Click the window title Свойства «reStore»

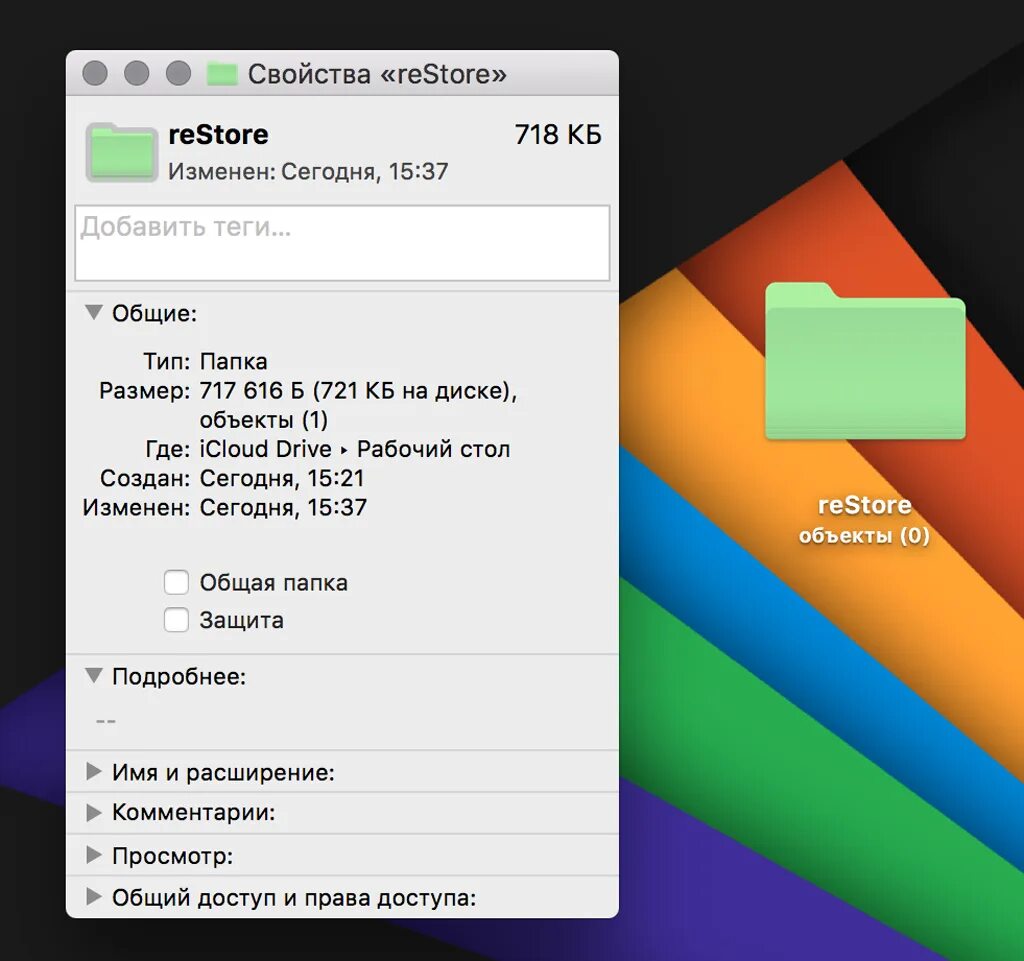pos(377,74)
